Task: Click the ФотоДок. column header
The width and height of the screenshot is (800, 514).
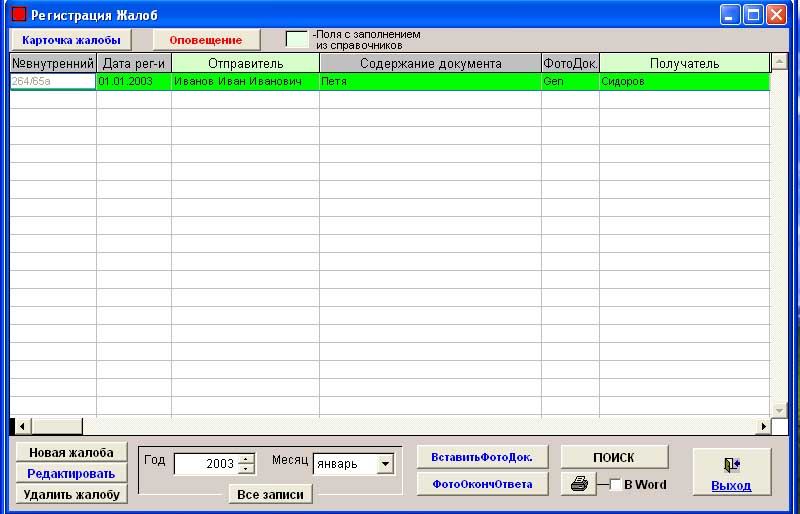Action: coord(570,63)
